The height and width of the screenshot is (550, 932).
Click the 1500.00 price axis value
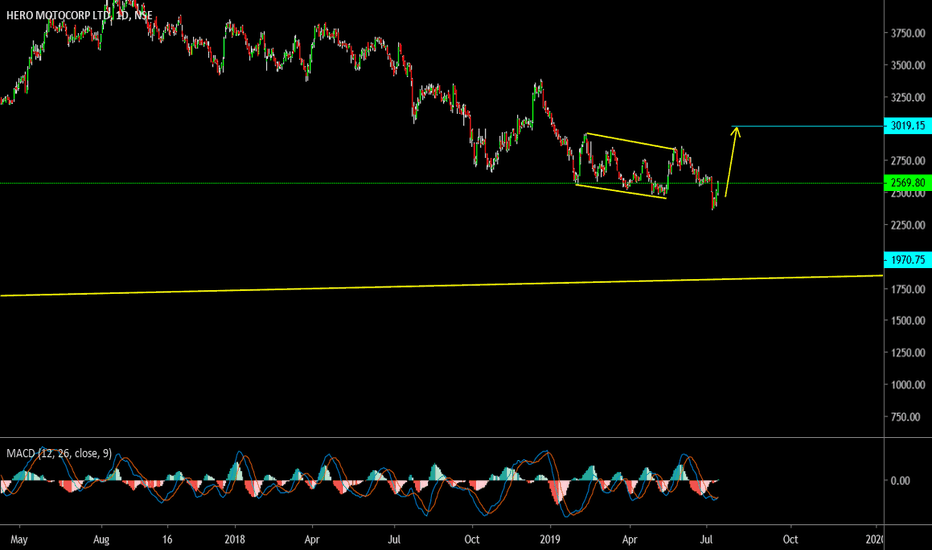[x=908, y=321]
